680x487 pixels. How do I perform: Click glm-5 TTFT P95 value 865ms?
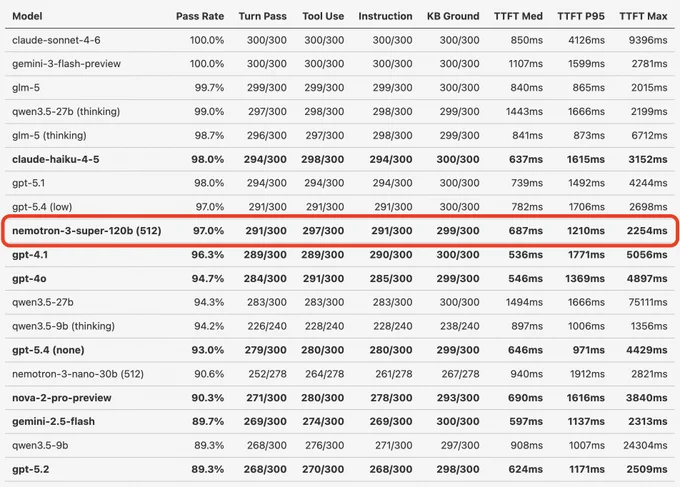(x=588, y=88)
